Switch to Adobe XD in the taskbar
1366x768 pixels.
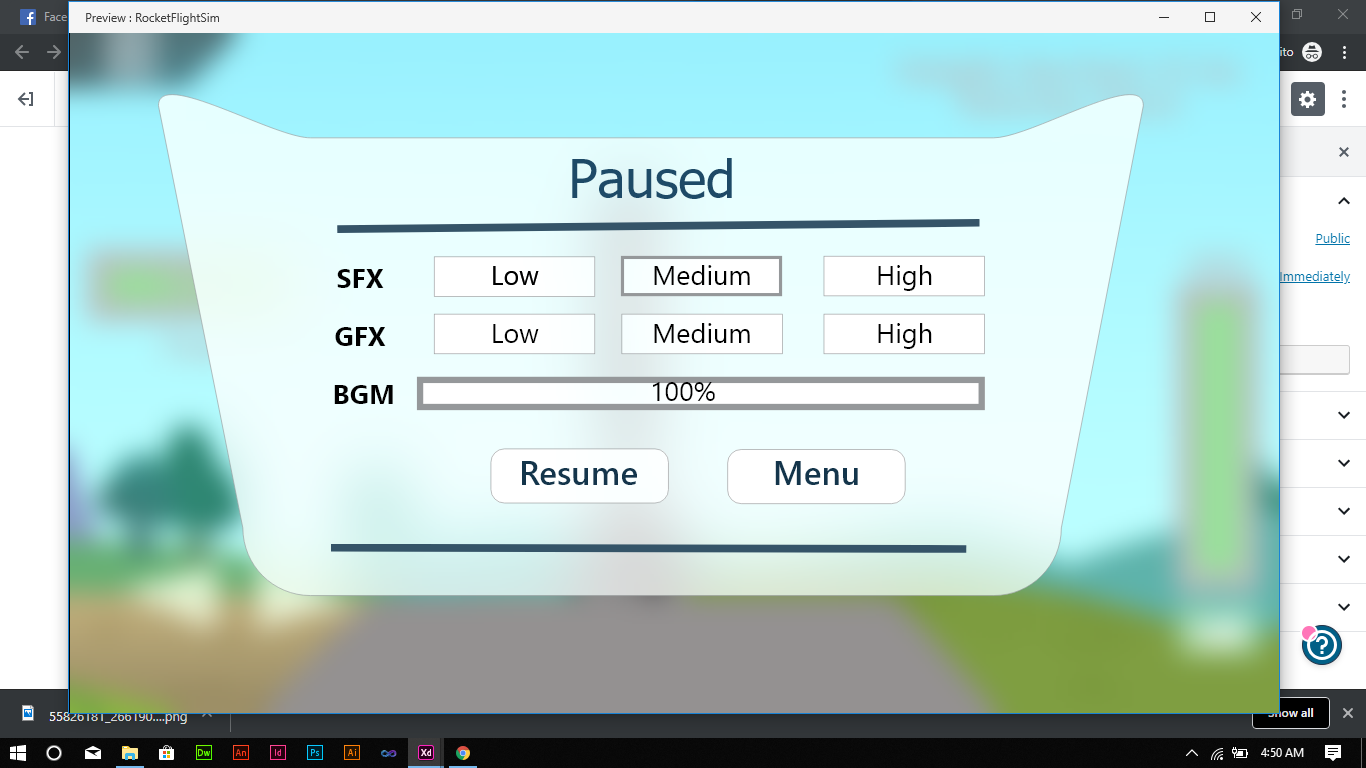[x=426, y=753]
